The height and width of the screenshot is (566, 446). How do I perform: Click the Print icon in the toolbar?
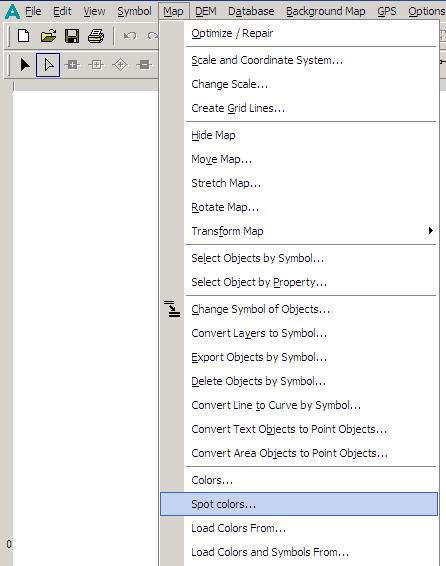click(x=96, y=36)
